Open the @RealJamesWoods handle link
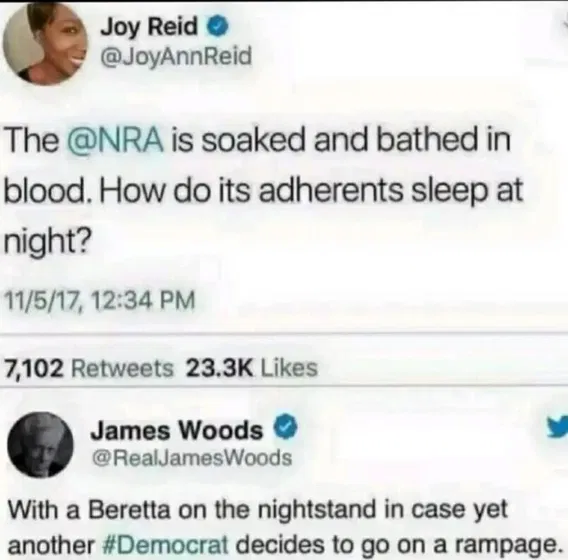The image size is (568, 560). pos(192,458)
